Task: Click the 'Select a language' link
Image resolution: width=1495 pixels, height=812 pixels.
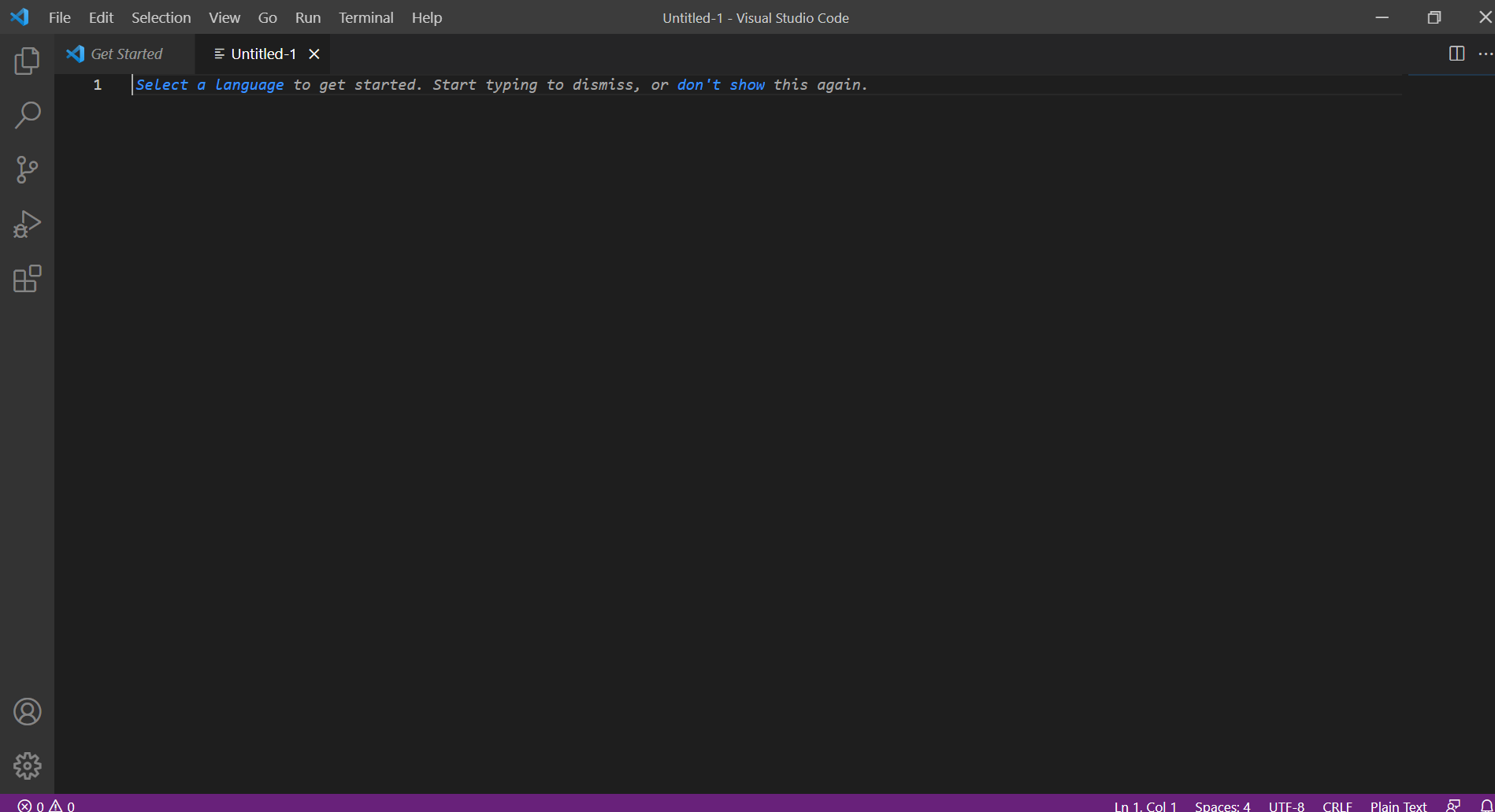Action: tap(210, 85)
